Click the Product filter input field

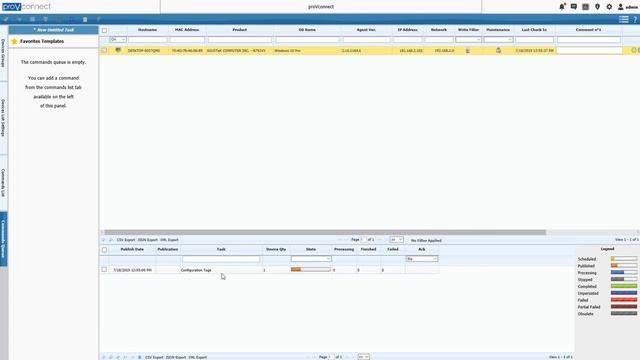(x=240, y=40)
